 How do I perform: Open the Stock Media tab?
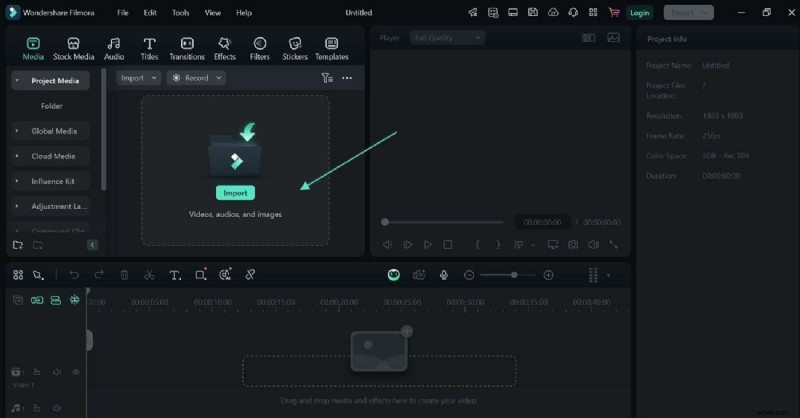[x=73, y=49]
